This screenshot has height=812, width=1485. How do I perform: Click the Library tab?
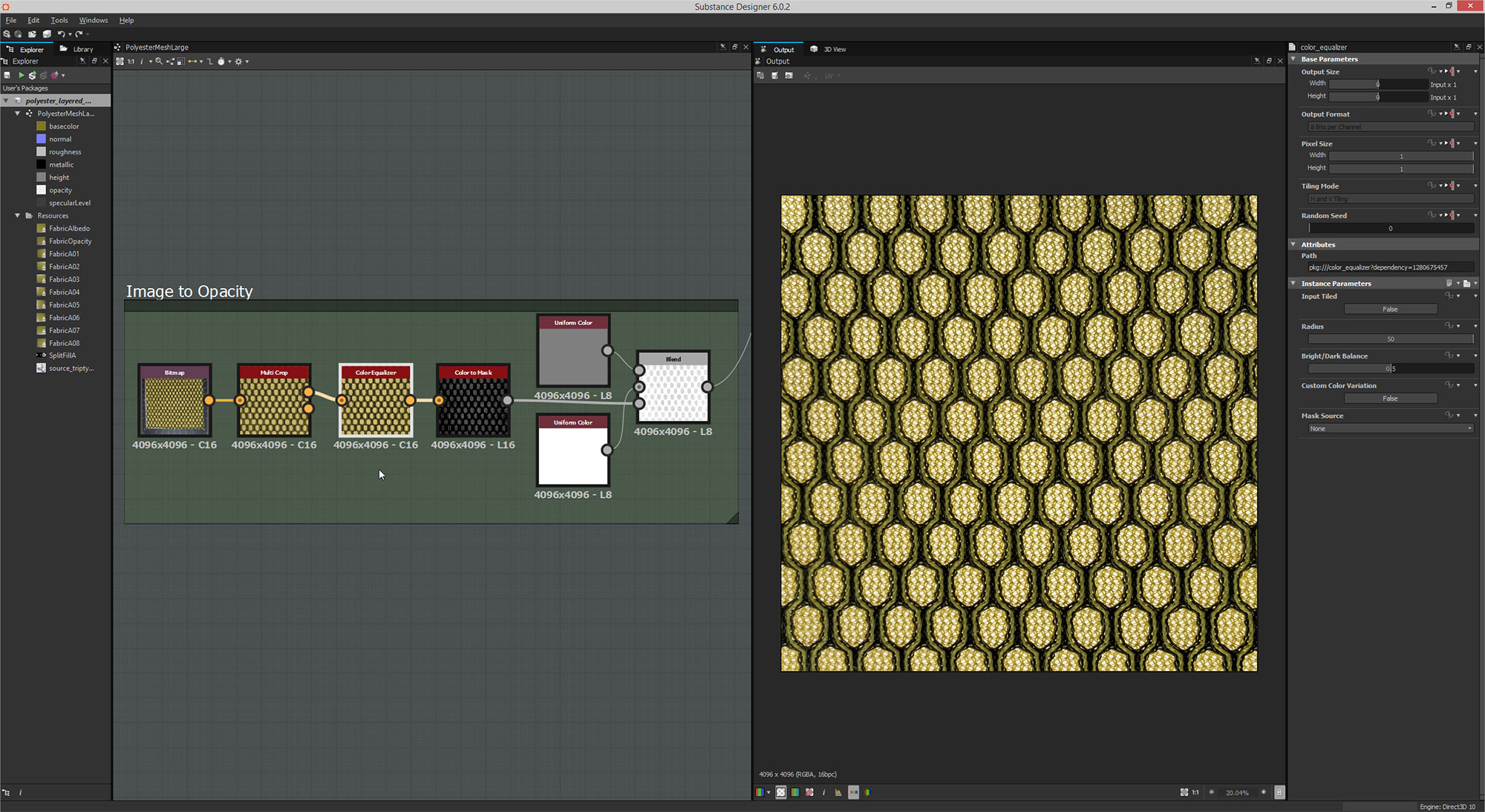pos(82,49)
